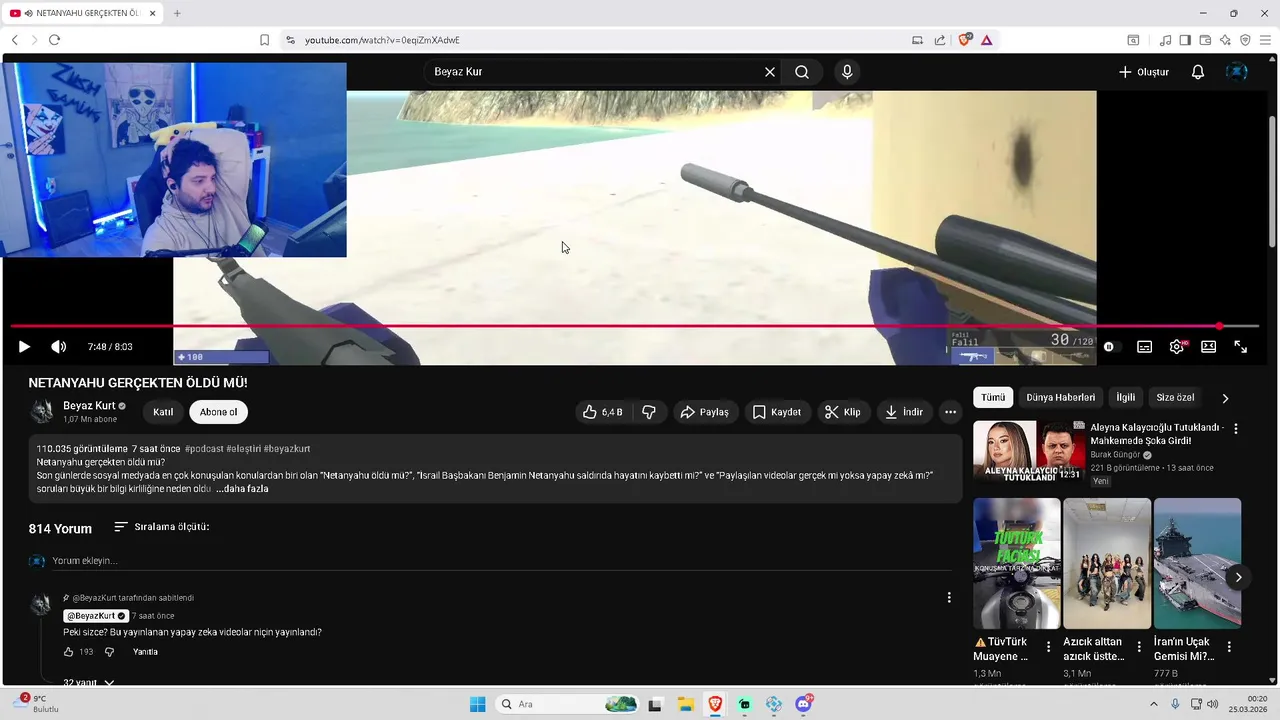Dislike the video with thumbs down

point(649,412)
